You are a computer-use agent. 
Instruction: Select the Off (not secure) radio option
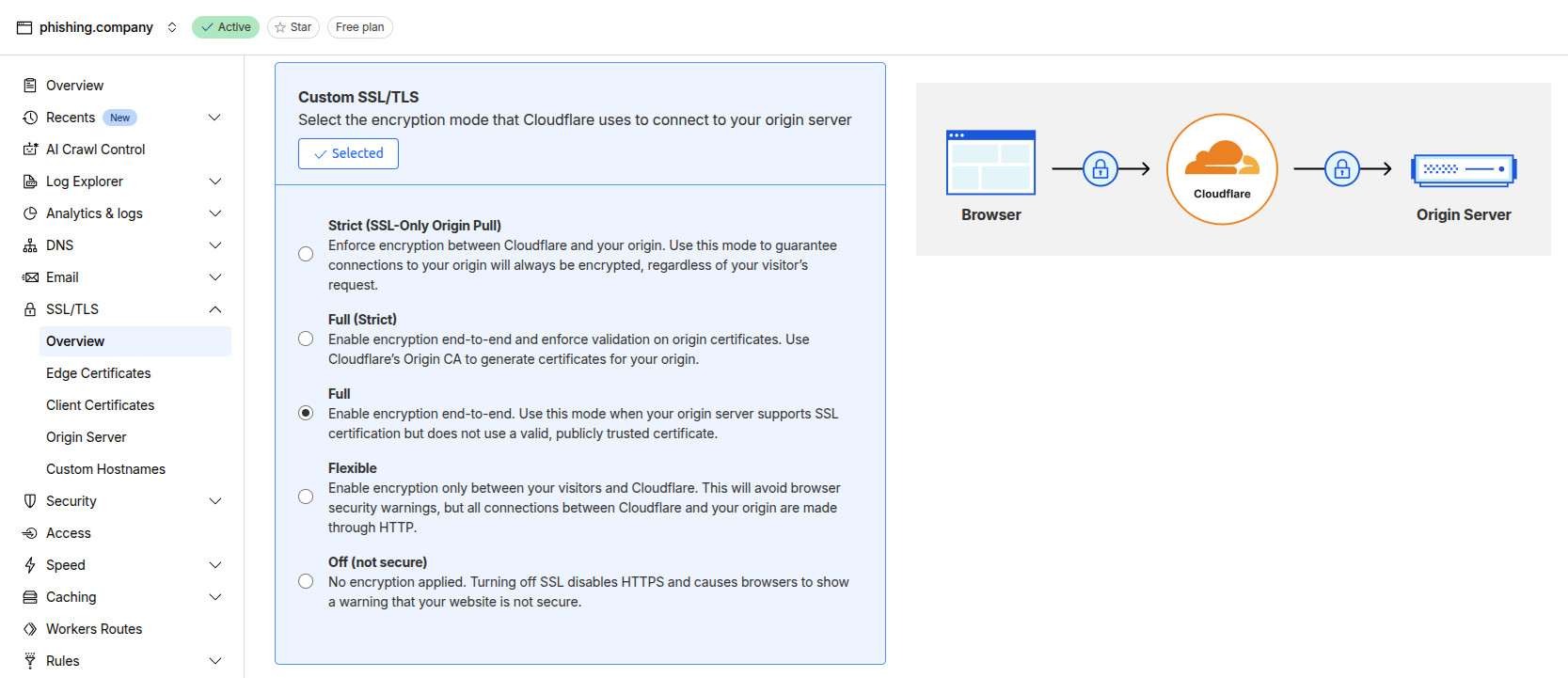(x=306, y=581)
